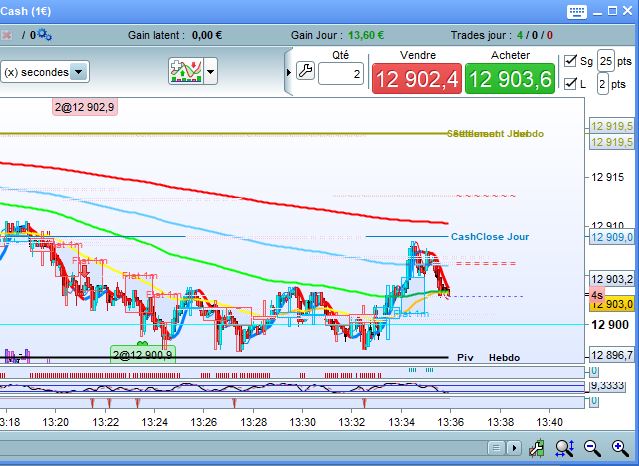Zoom in with the plus magnifier

620,448
